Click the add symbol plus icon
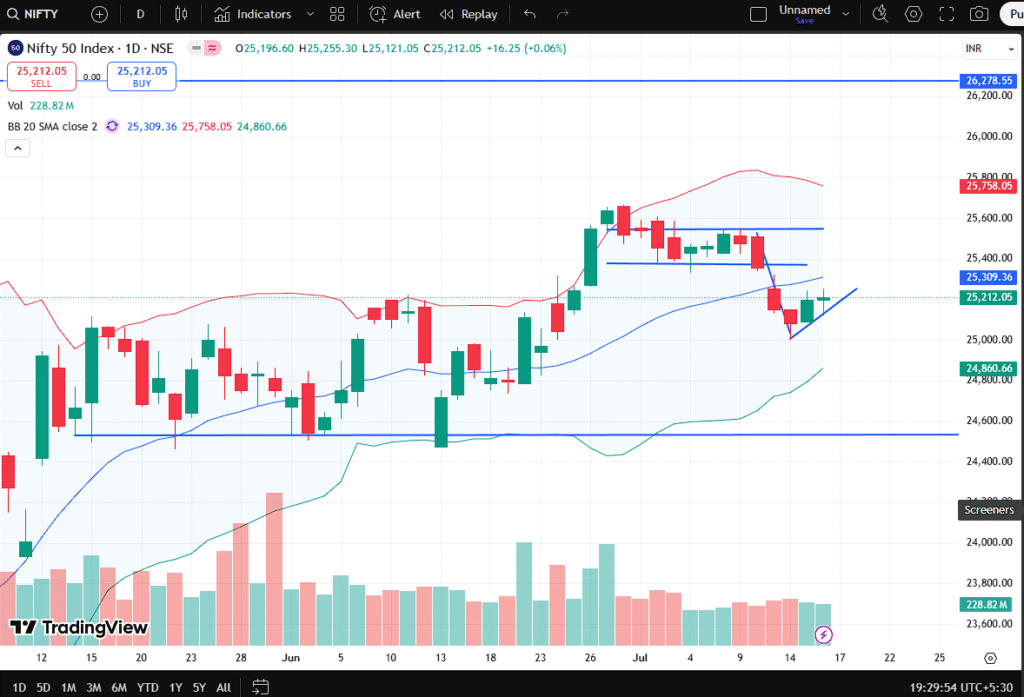Image resolution: width=1024 pixels, height=697 pixels. [99, 14]
